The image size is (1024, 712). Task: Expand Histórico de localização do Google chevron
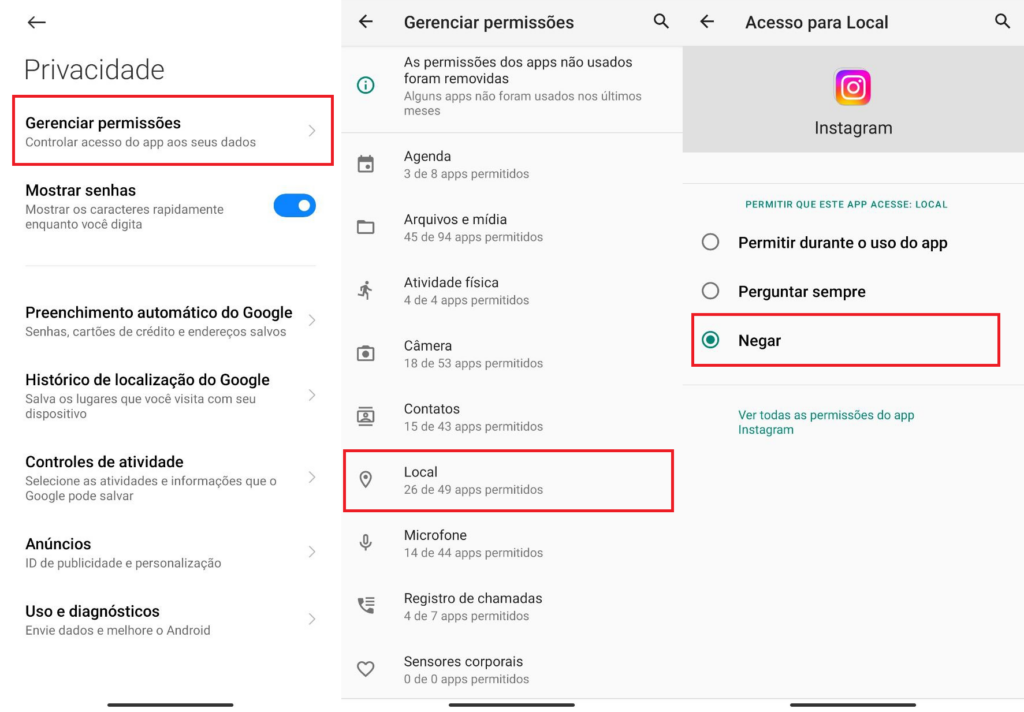[312, 395]
